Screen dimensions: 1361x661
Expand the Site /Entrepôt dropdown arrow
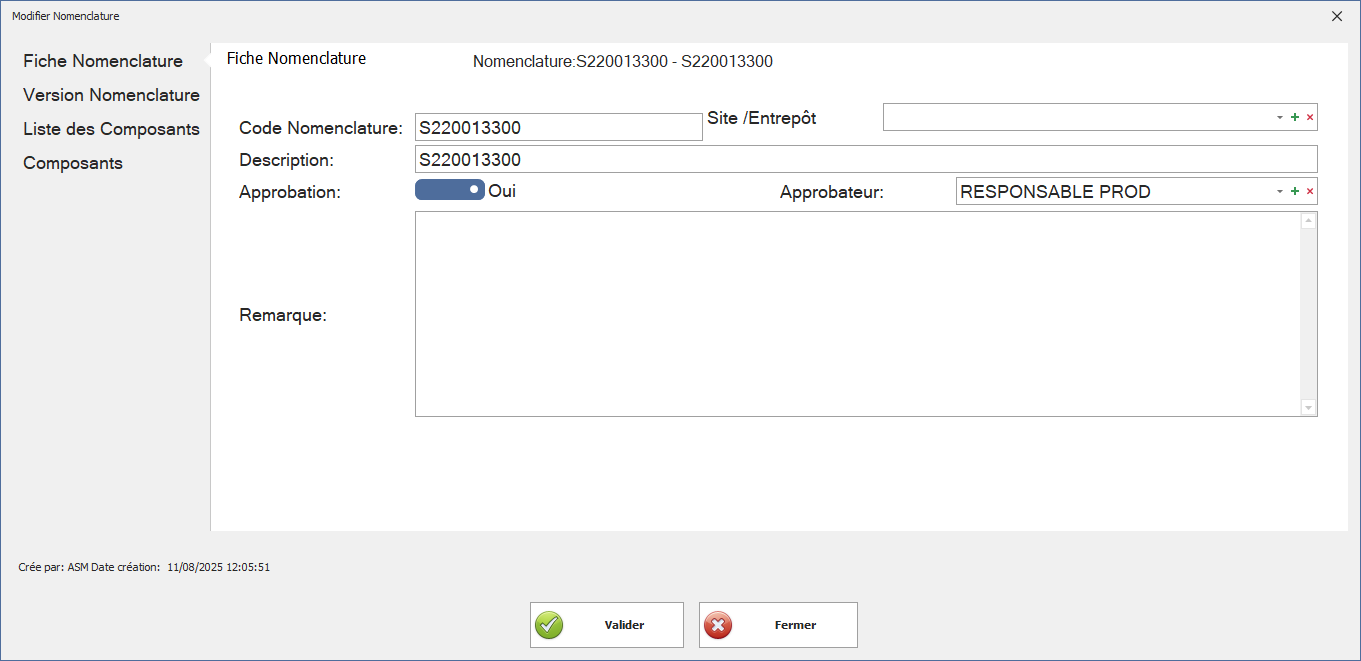(1279, 117)
